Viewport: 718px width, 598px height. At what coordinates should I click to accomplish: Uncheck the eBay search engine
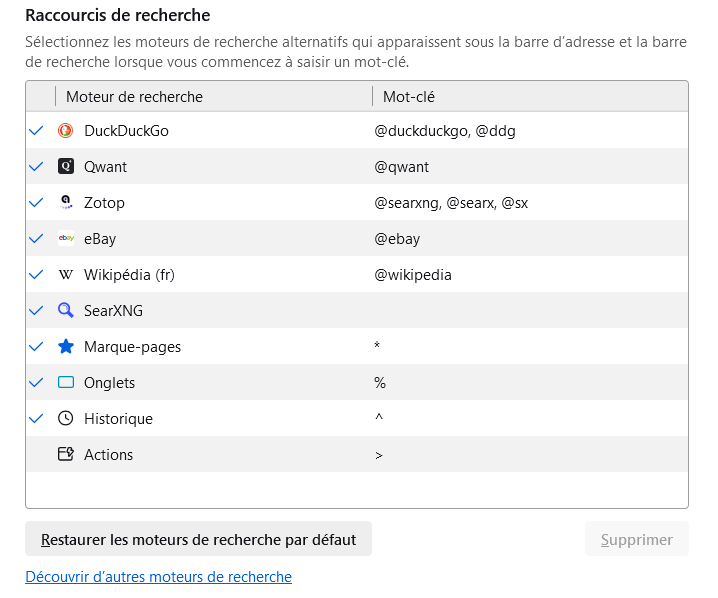[37, 239]
